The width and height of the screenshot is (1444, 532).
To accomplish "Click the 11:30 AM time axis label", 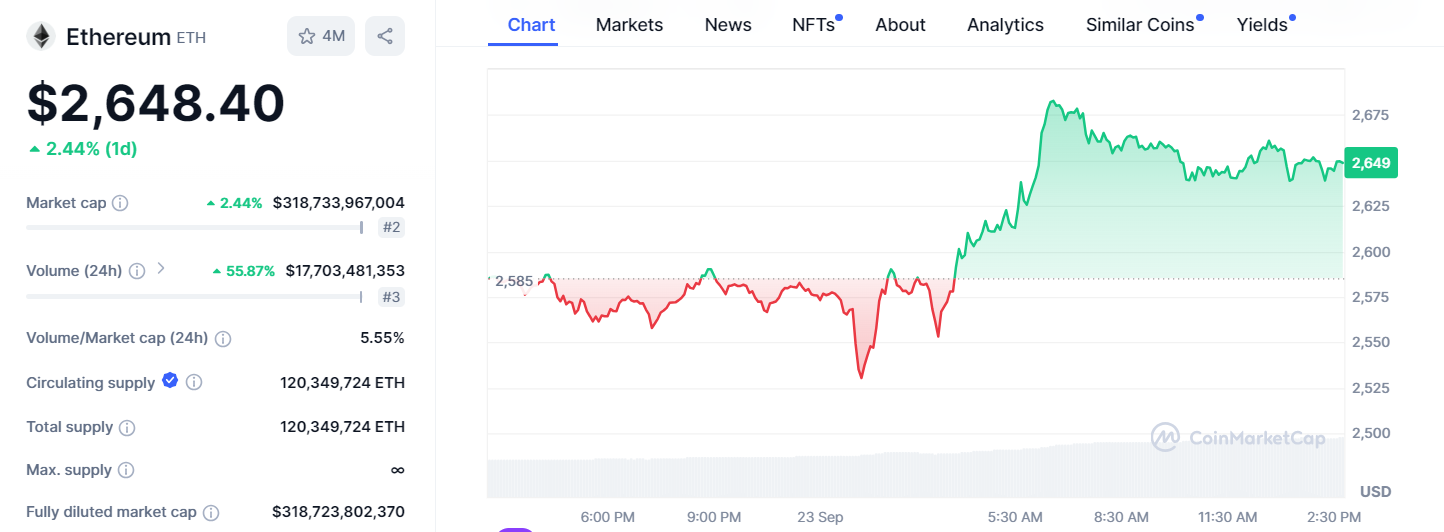I will [1226, 517].
